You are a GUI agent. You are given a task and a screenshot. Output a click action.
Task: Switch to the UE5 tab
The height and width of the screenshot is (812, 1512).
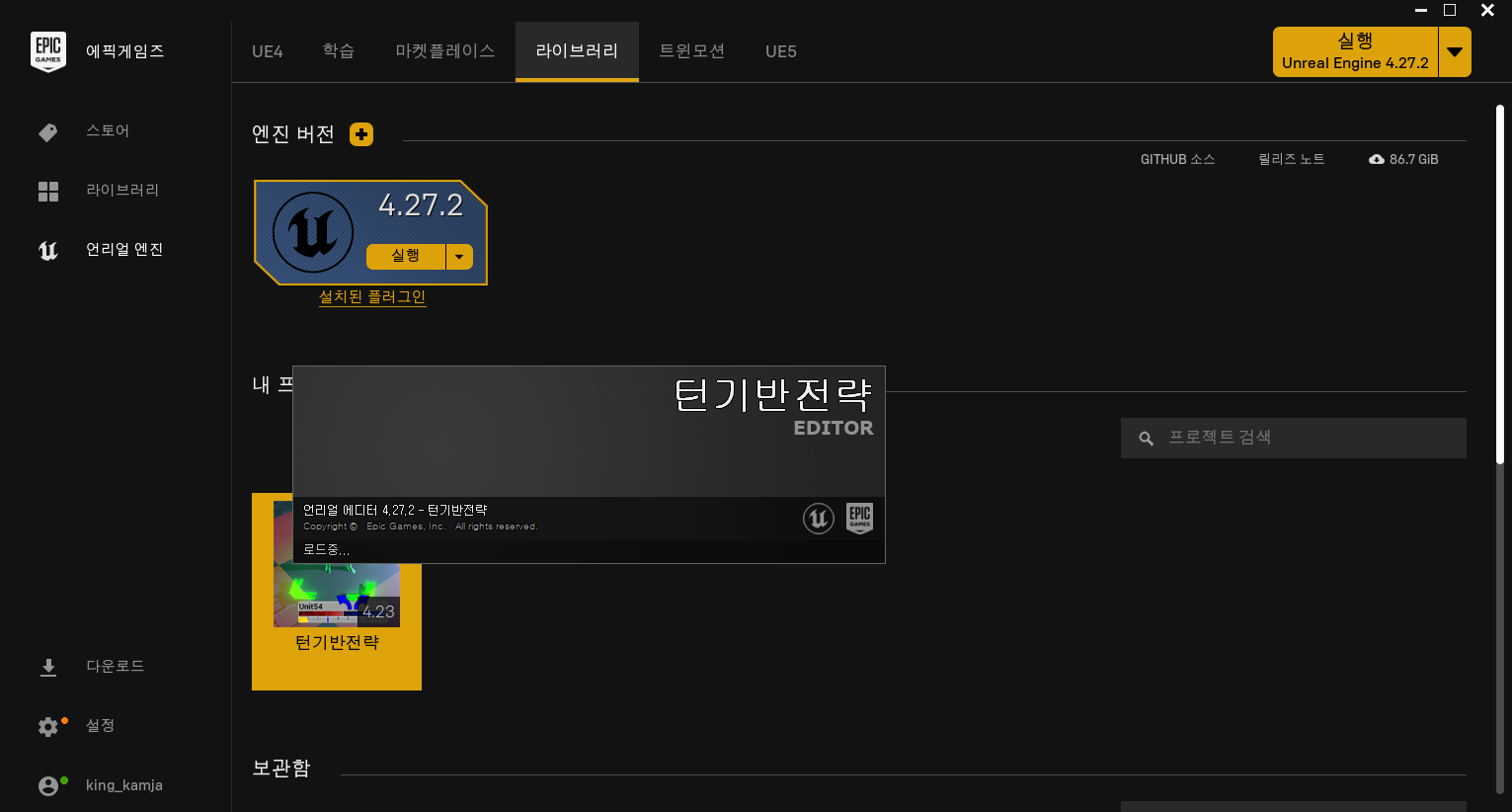pyautogui.click(x=781, y=51)
